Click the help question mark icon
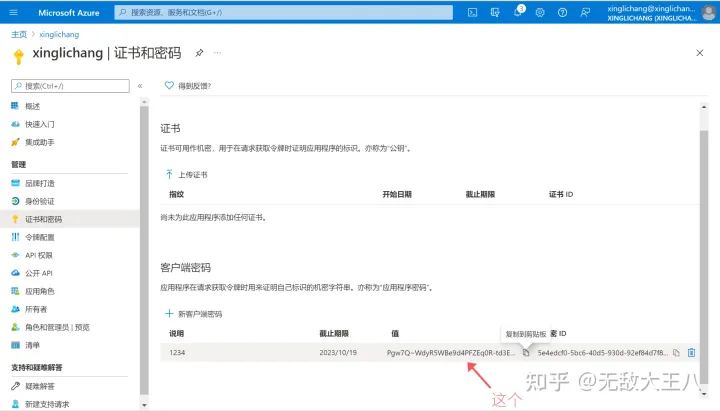Viewport: 720px width, 411px height. pyautogui.click(x=563, y=13)
